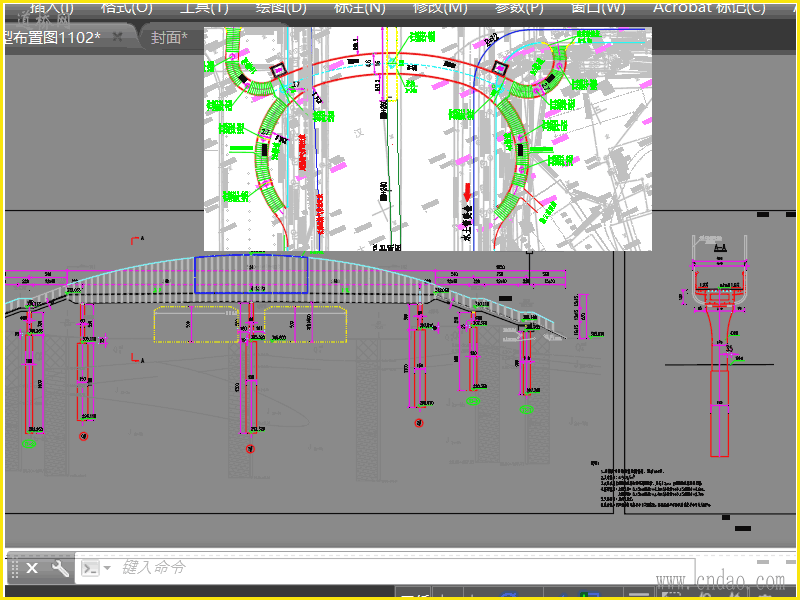The image size is (800, 600).
Task: Open the 格式(O) menu
Action: click(128, 7)
